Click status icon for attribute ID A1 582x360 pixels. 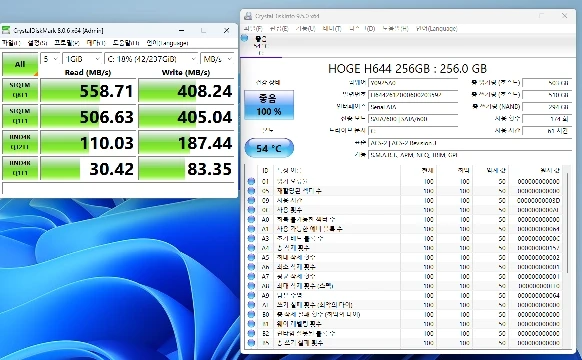(x=251, y=229)
